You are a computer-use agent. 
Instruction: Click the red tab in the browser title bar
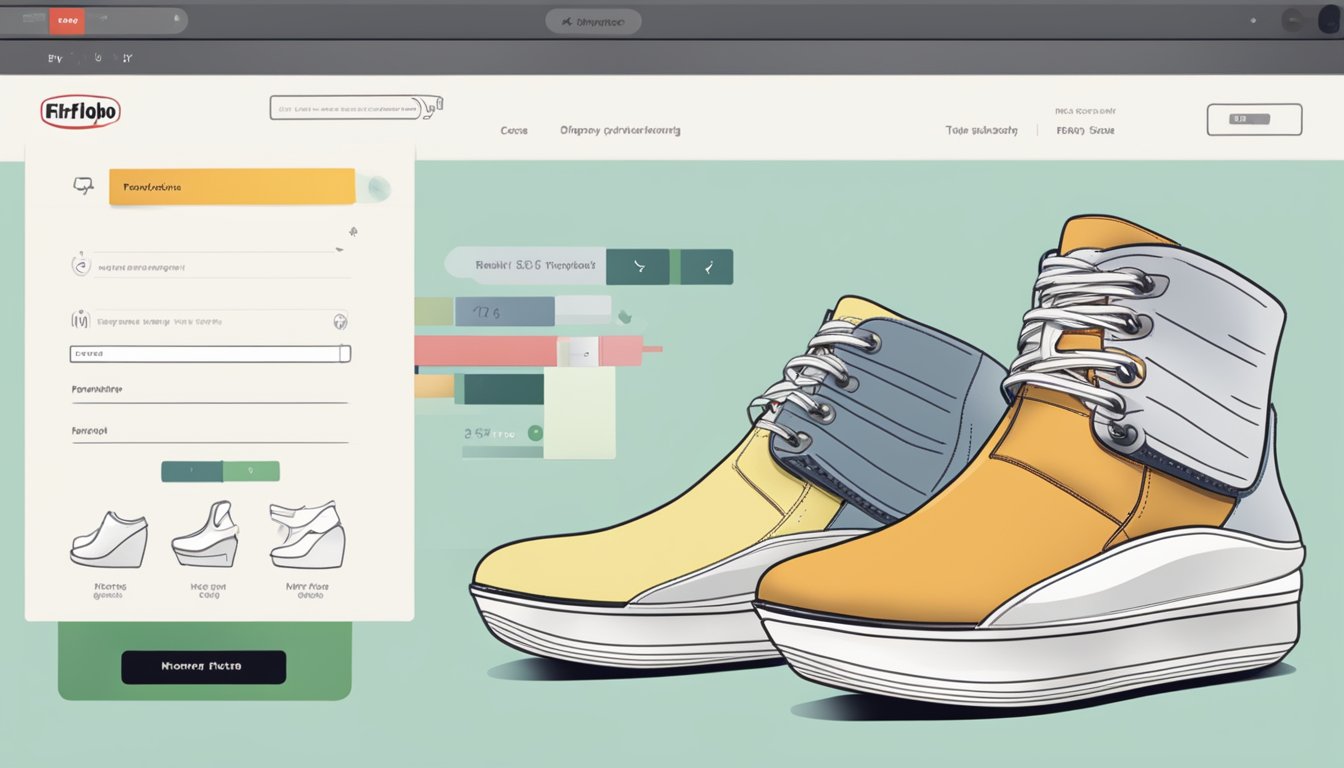click(x=68, y=20)
